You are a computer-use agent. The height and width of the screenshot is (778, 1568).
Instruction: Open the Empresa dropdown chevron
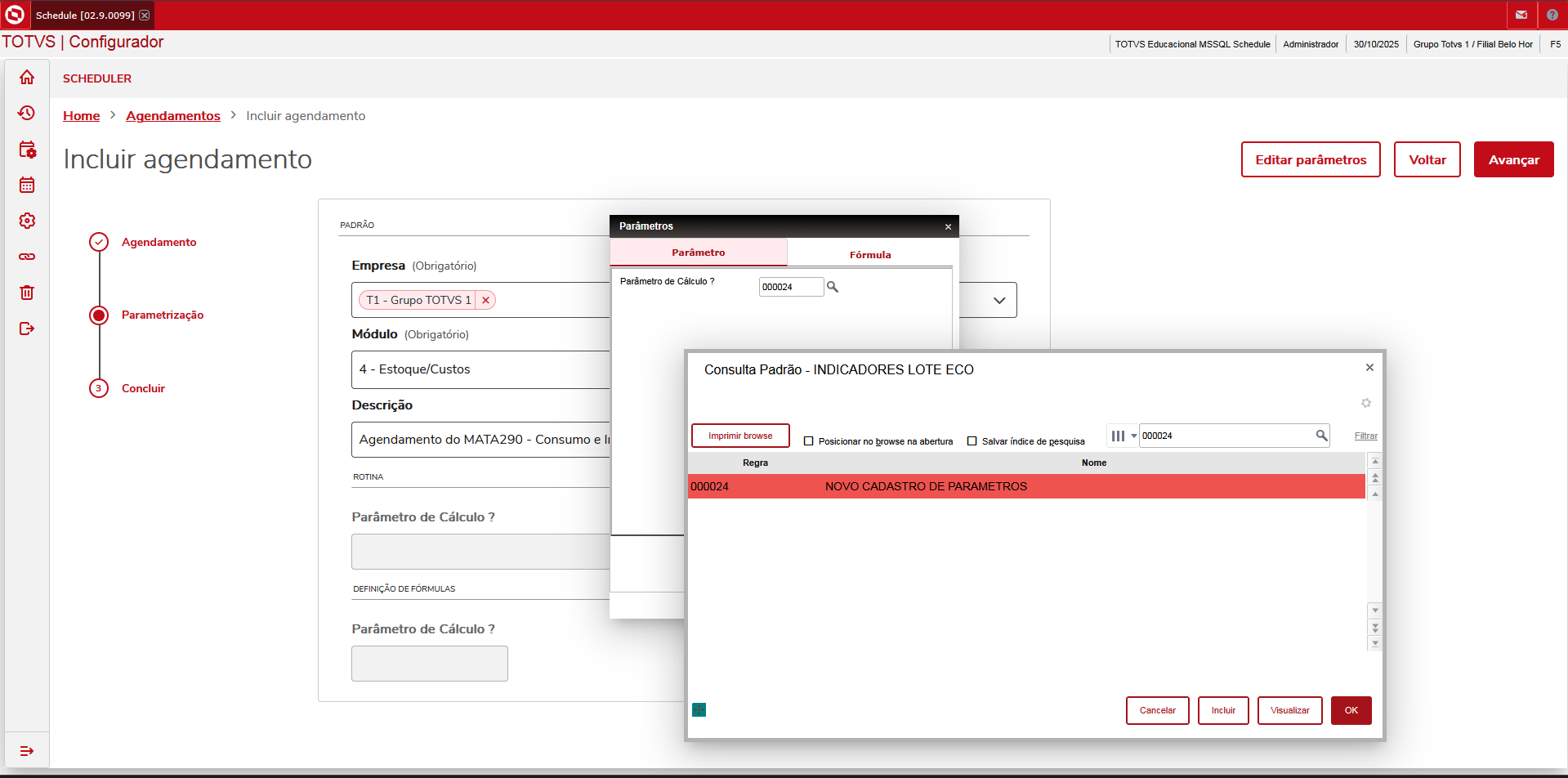pyautogui.click(x=999, y=300)
